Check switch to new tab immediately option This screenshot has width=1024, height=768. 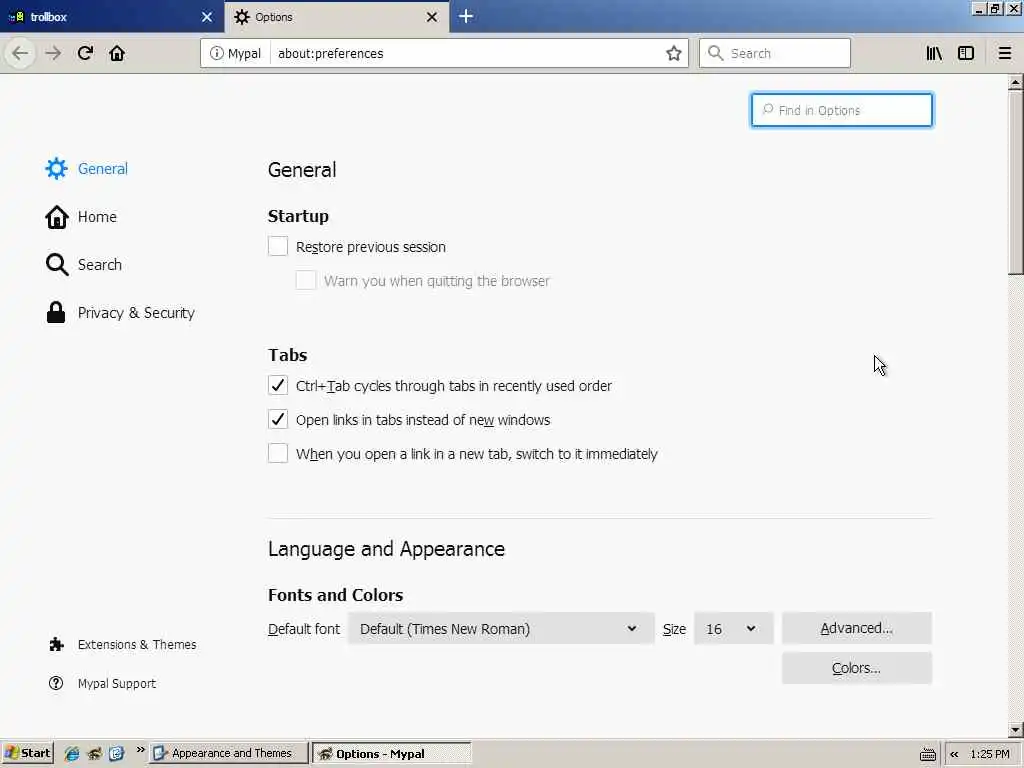(x=278, y=453)
